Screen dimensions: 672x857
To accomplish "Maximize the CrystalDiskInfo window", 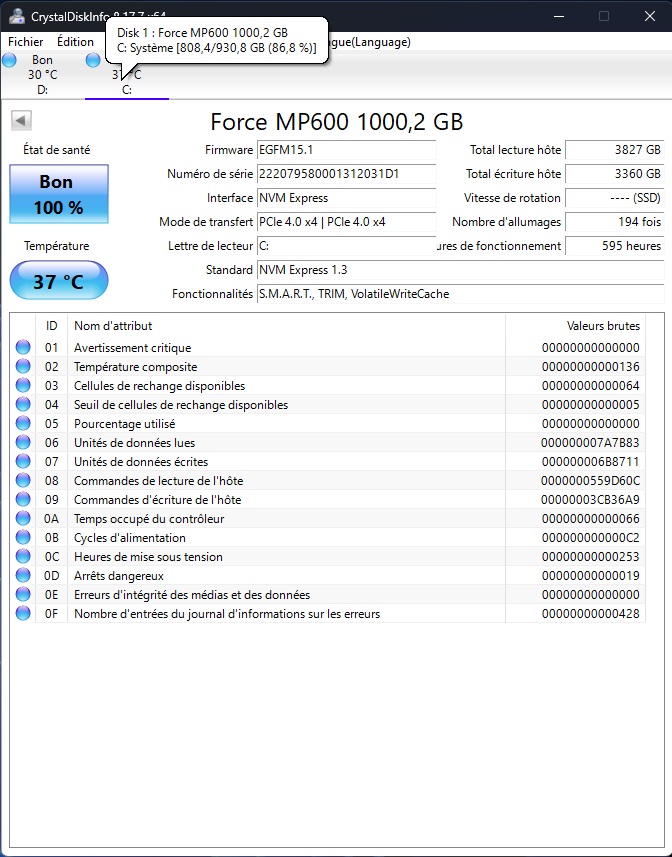I will coord(604,16).
